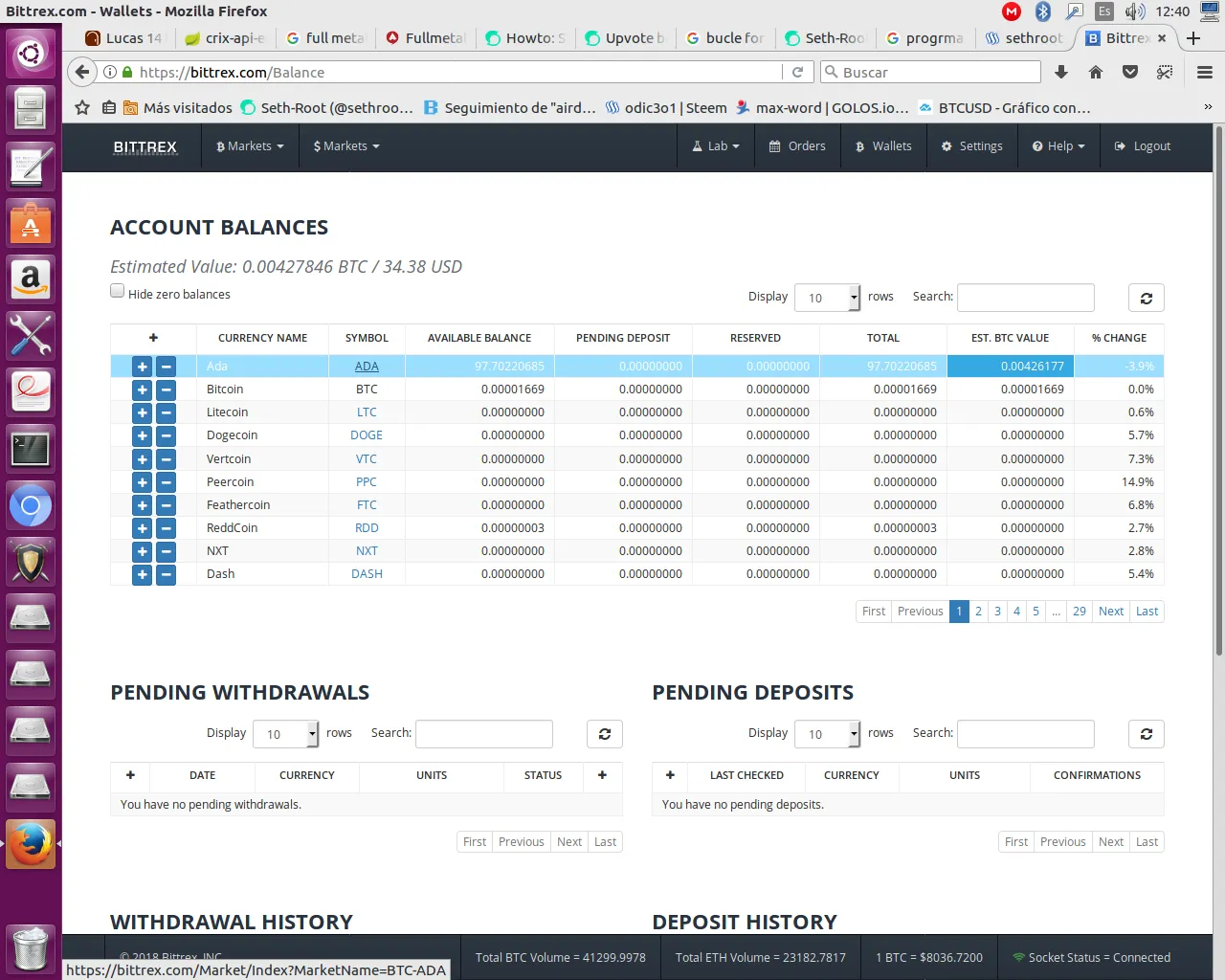Show more bookmarks via the chevron
1225x980 pixels.
[1208, 107]
